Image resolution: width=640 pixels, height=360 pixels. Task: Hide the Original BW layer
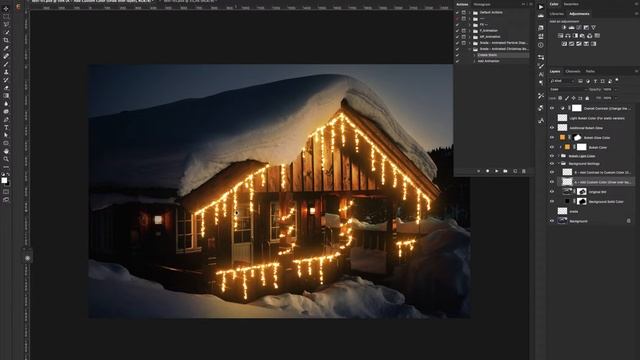tap(552, 191)
